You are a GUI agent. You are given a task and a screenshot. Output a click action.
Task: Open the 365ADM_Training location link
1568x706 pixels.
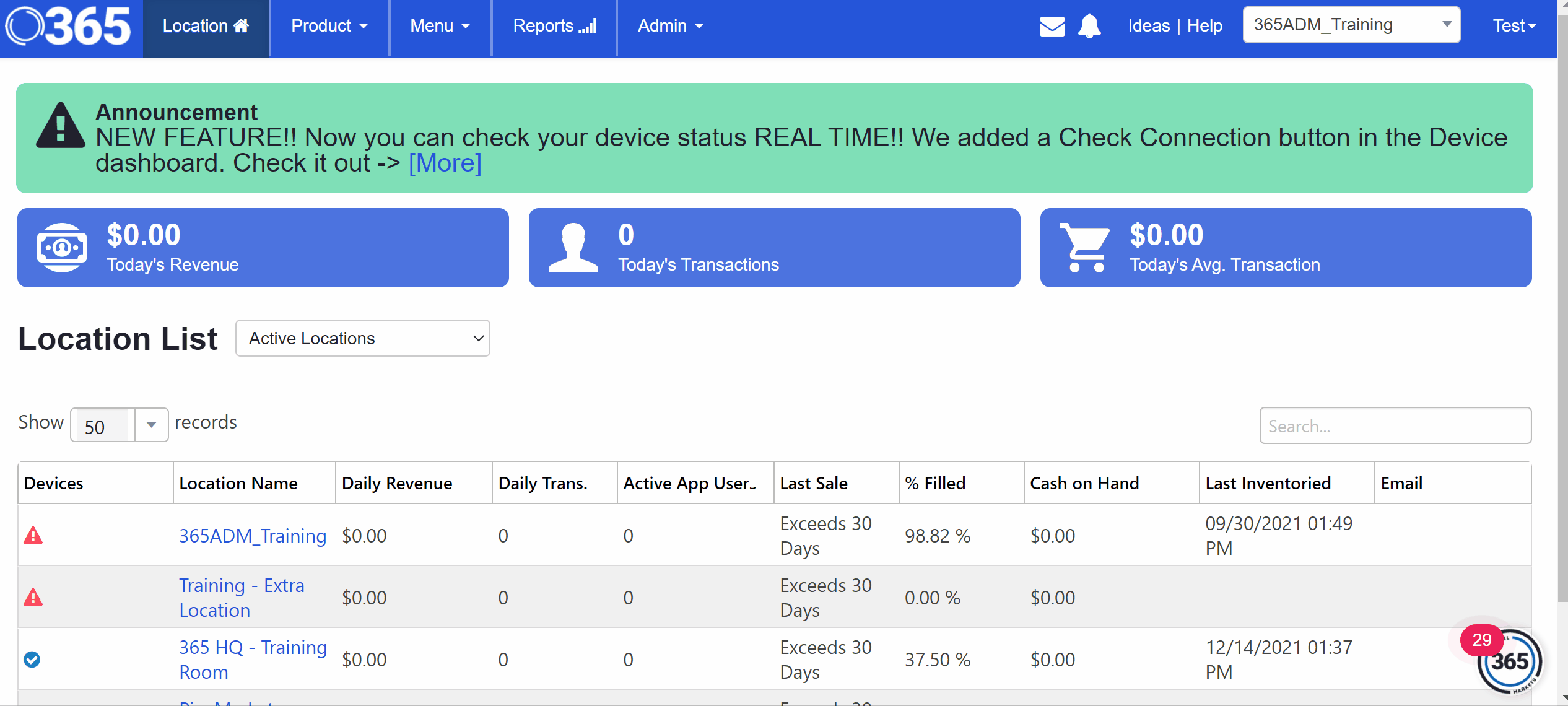(253, 536)
